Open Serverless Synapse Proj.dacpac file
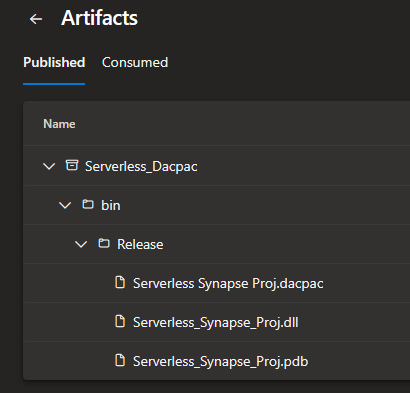This screenshot has width=410, height=393. 228,284
